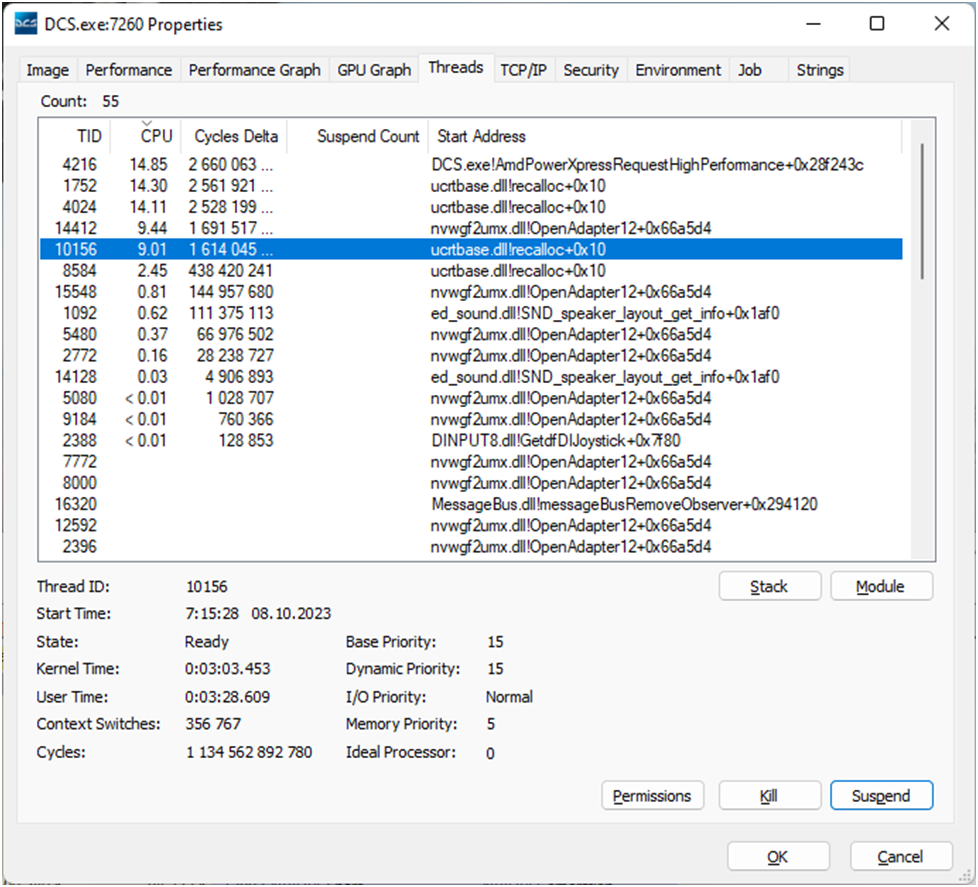Select thread 7772 row
This screenshot has height=887, width=978.
point(471,462)
